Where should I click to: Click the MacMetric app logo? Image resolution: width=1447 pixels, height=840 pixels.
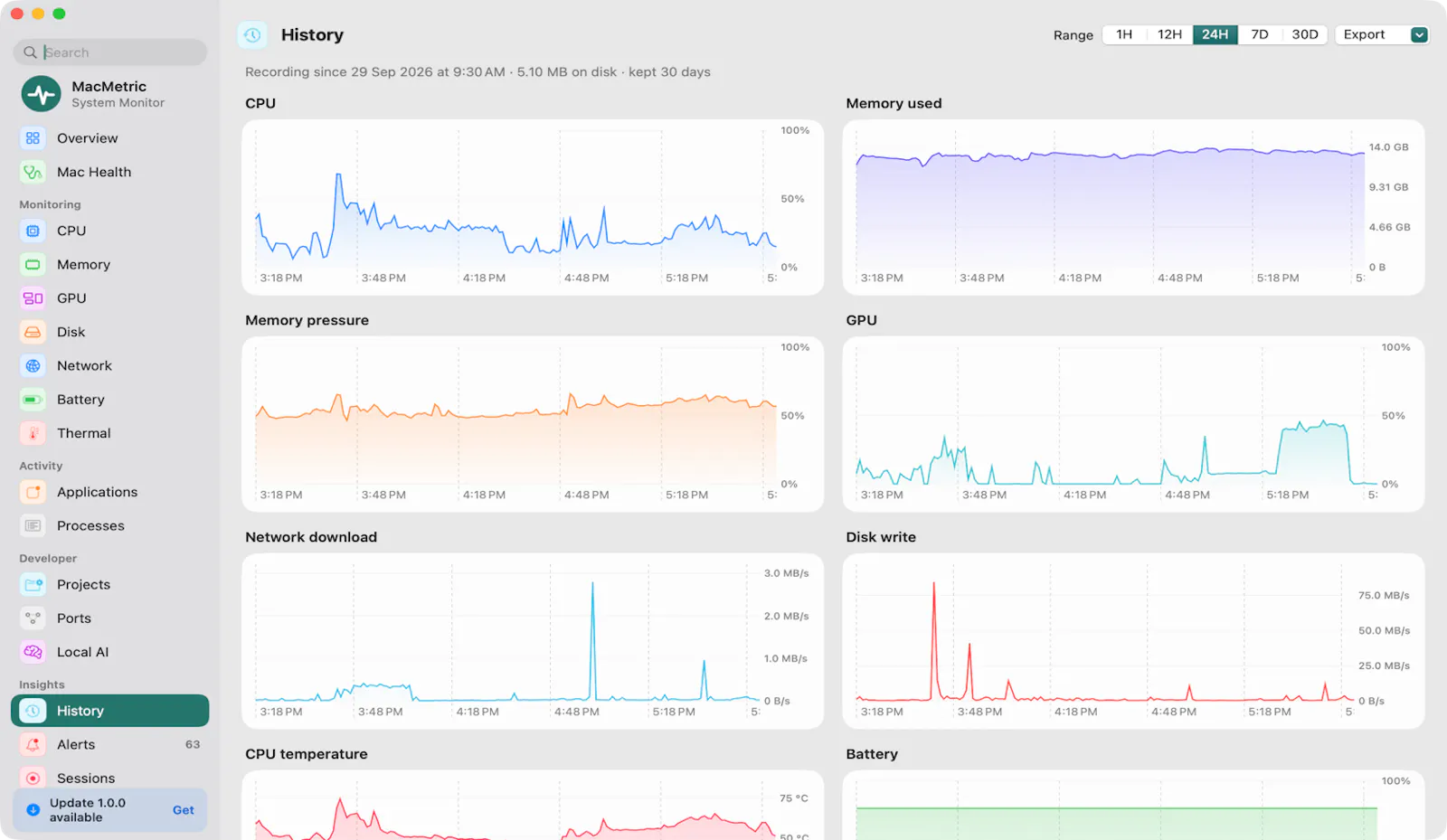pos(42,94)
